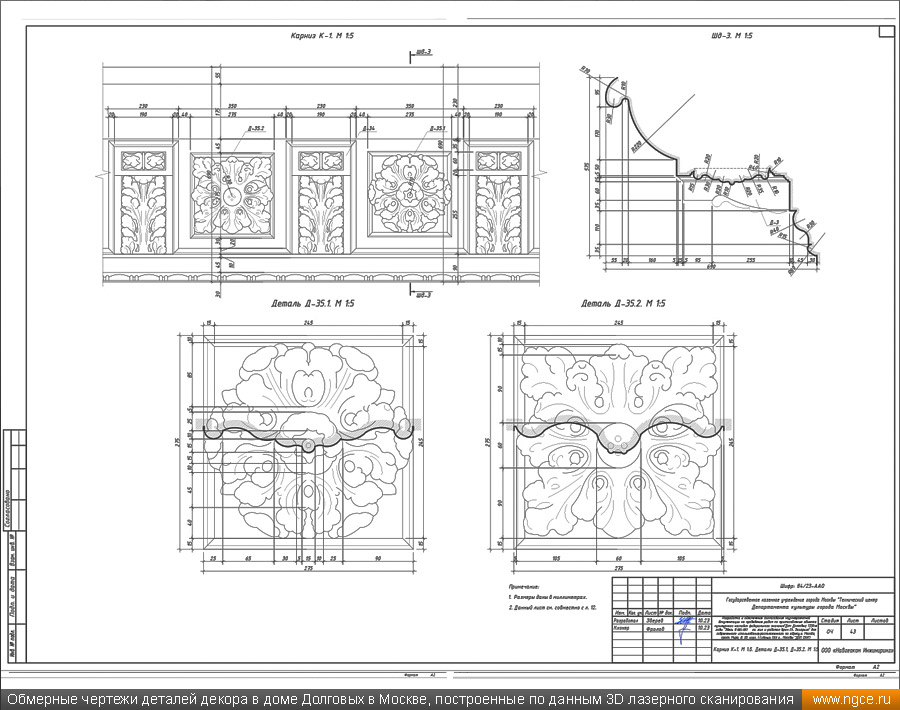
Task: Click the "Стадия" header cell
Action: 829,620
